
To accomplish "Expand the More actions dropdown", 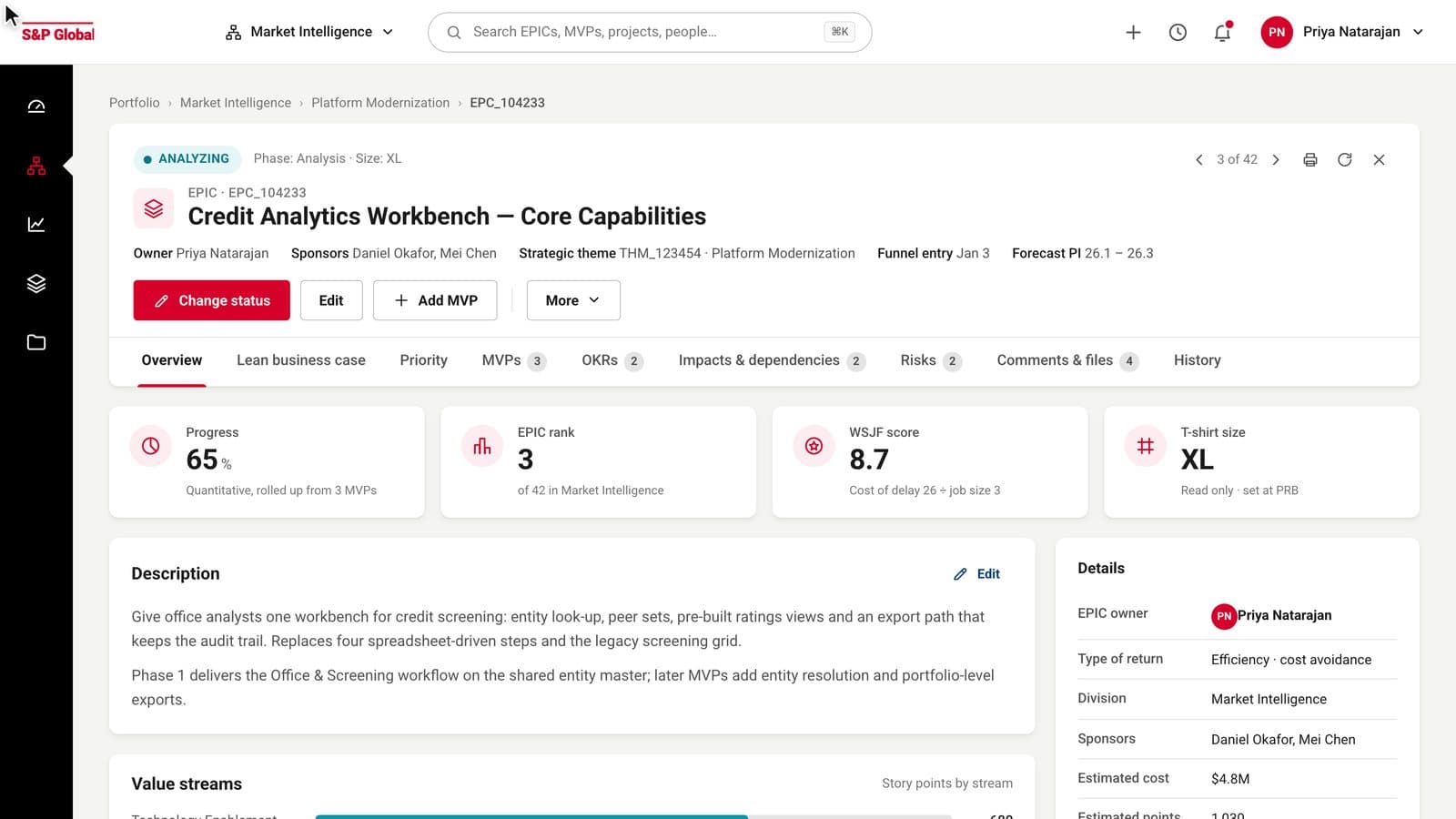I will pos(573,300).
